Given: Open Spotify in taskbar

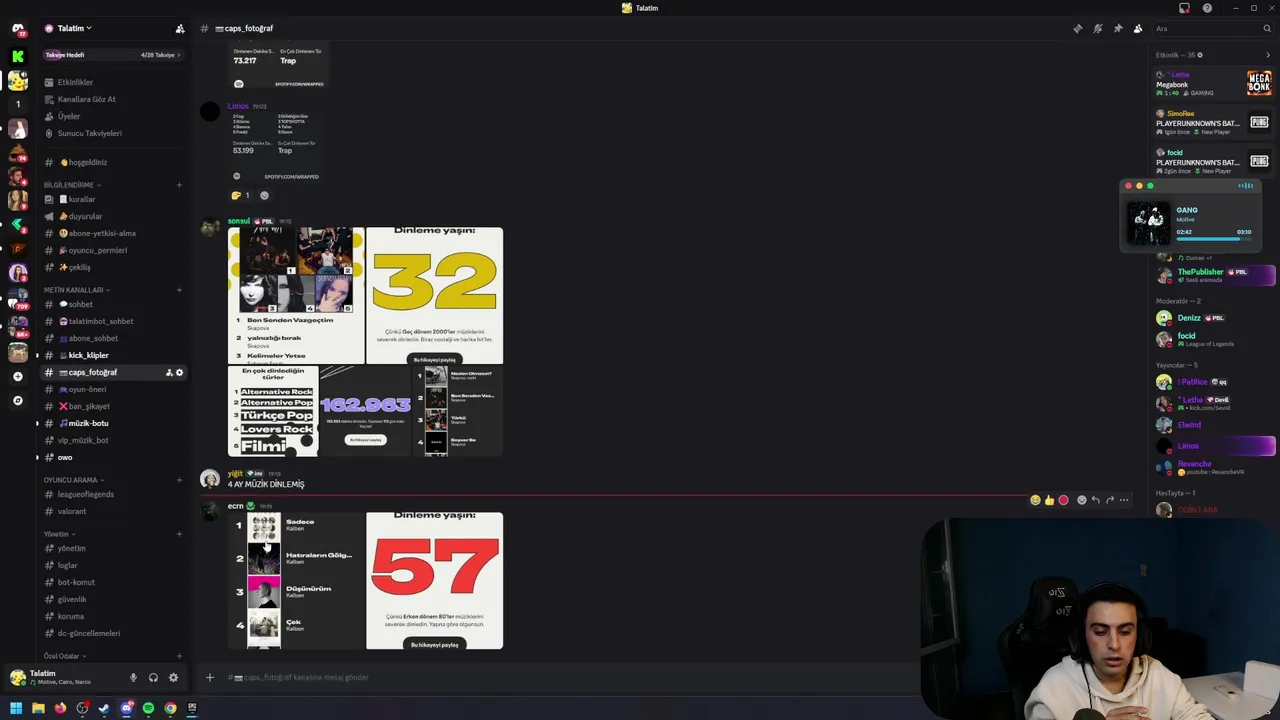Looking at the screenshot, I should pos(148,708).
